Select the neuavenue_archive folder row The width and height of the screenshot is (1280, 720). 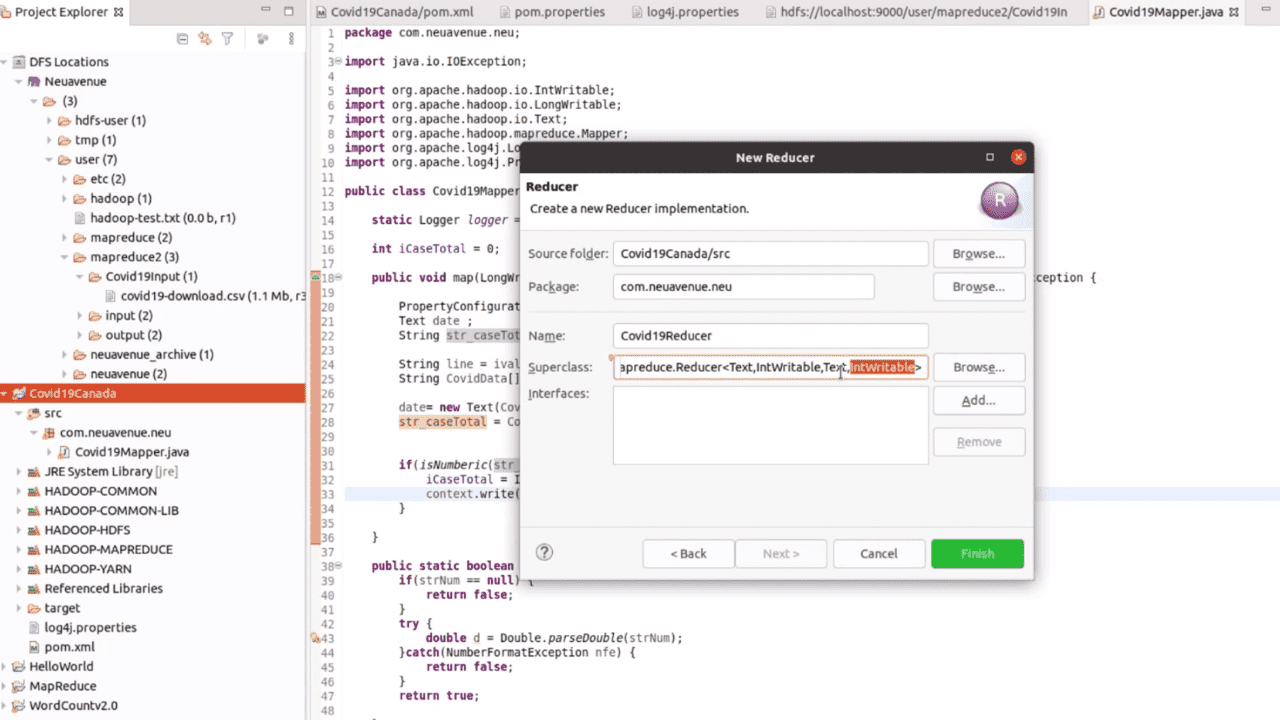click(x=152, y=355)
